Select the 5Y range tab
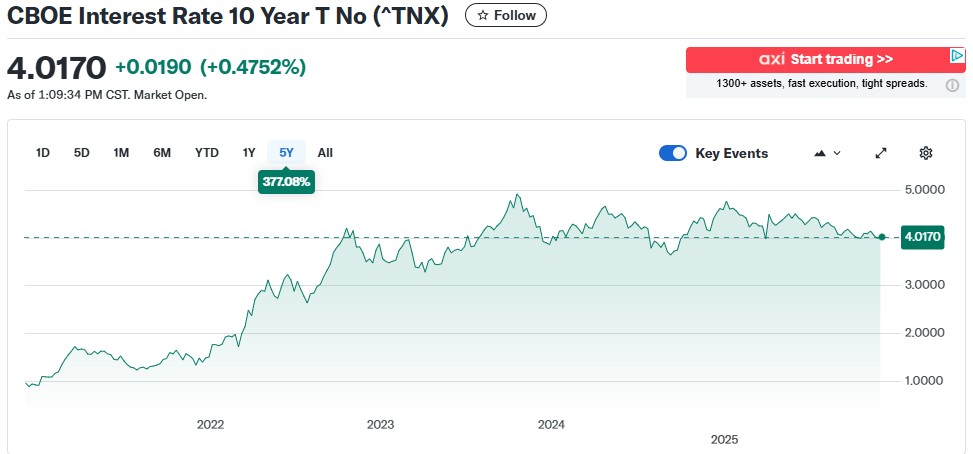973x454 pixels. coord(287,153)
